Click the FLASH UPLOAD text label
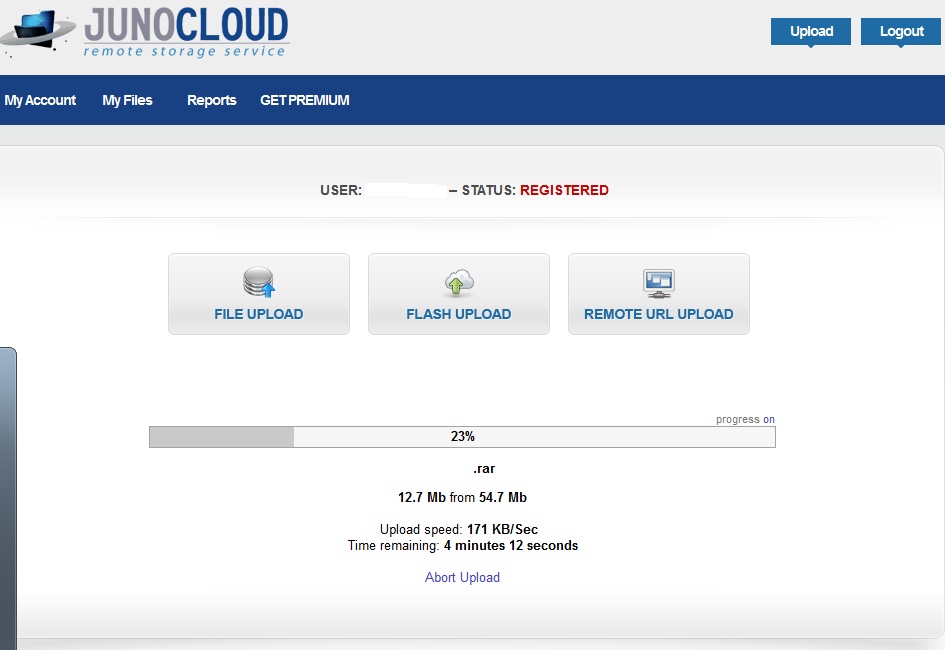The height and width of the screenshot is (650, 945). [x=458, y=314]
